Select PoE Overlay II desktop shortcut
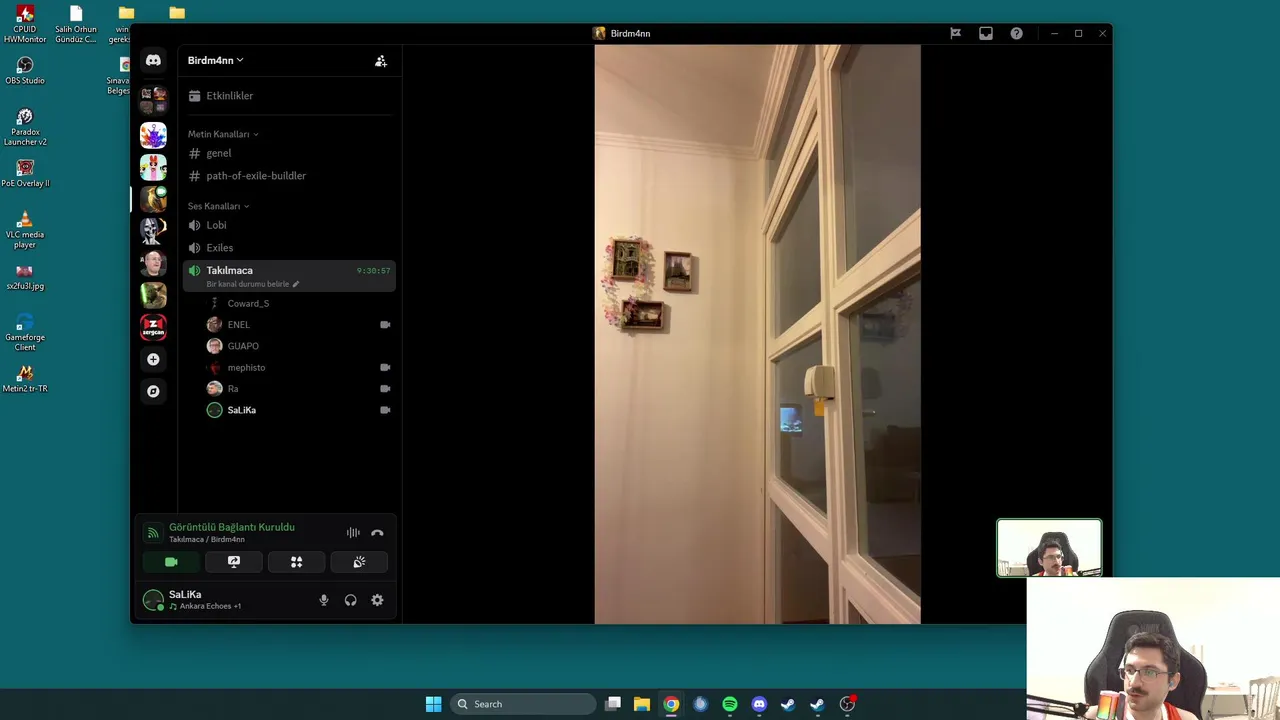Image resolution: width=1280 pixels, height=720 pixels. pyautogui.click(x=25, y=173)
